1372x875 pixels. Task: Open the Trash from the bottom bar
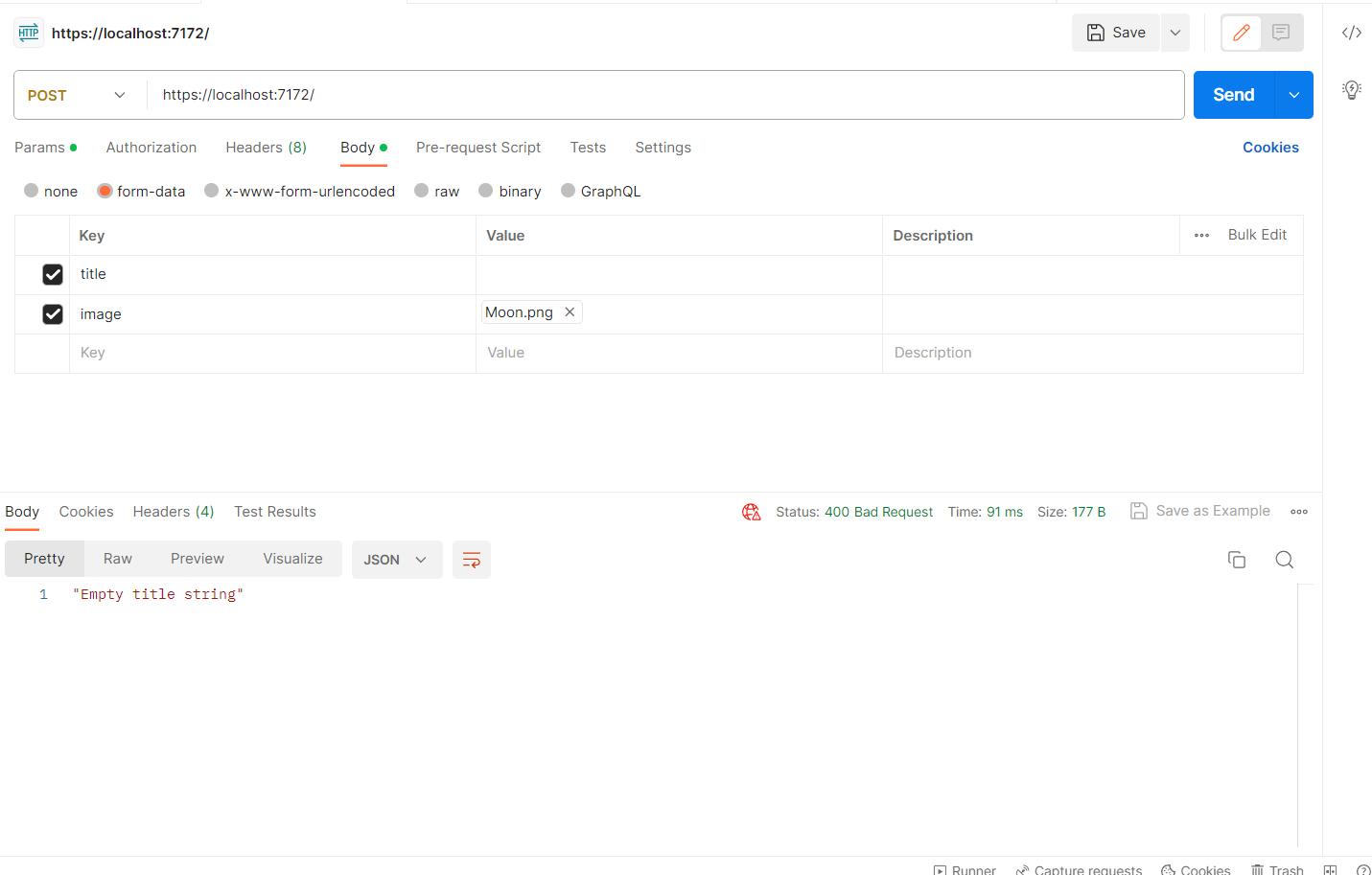pyautogui.click(x=1277, y=869)
